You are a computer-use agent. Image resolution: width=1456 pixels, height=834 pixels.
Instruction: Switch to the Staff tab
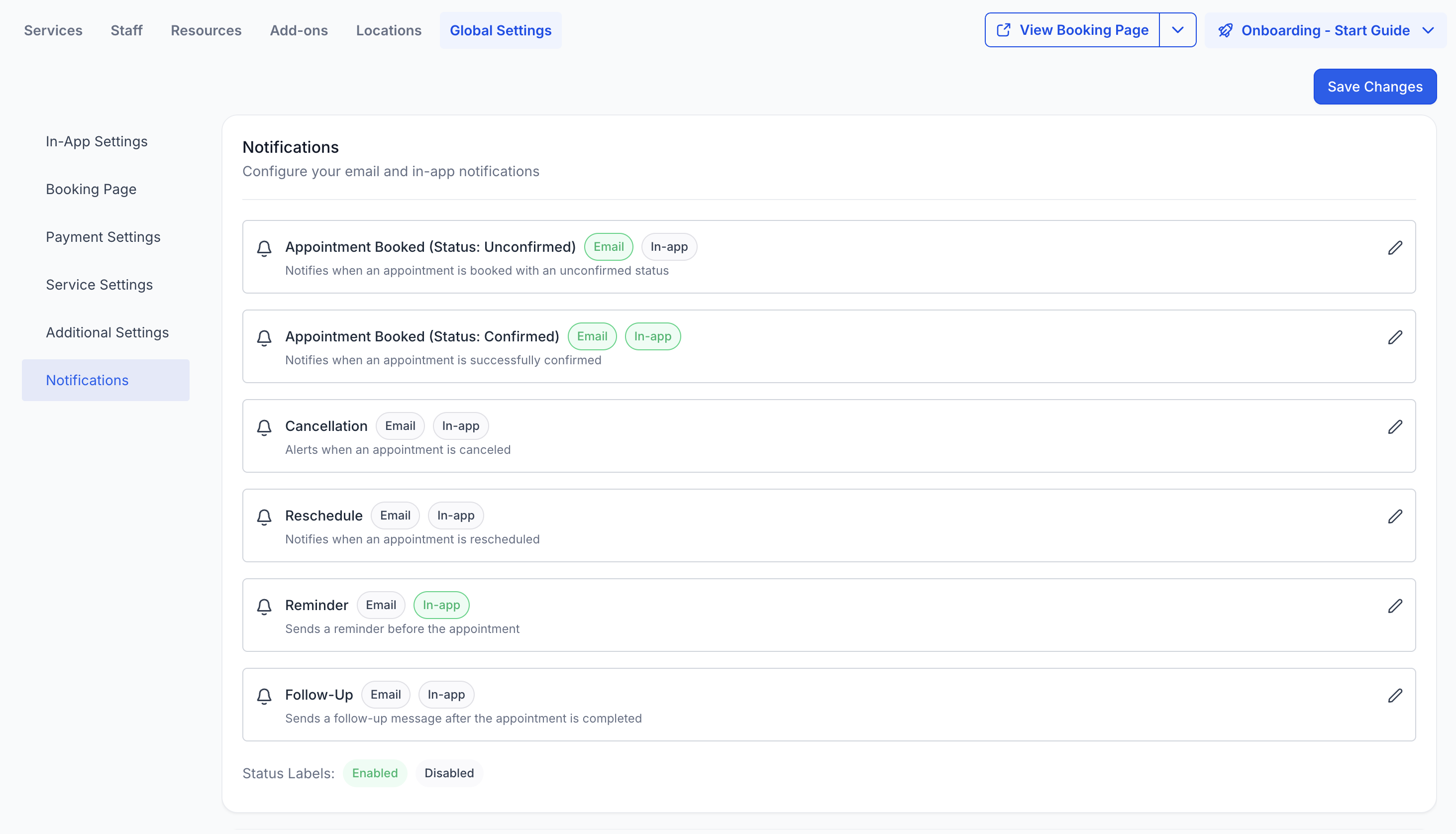(x=126, y=30)
